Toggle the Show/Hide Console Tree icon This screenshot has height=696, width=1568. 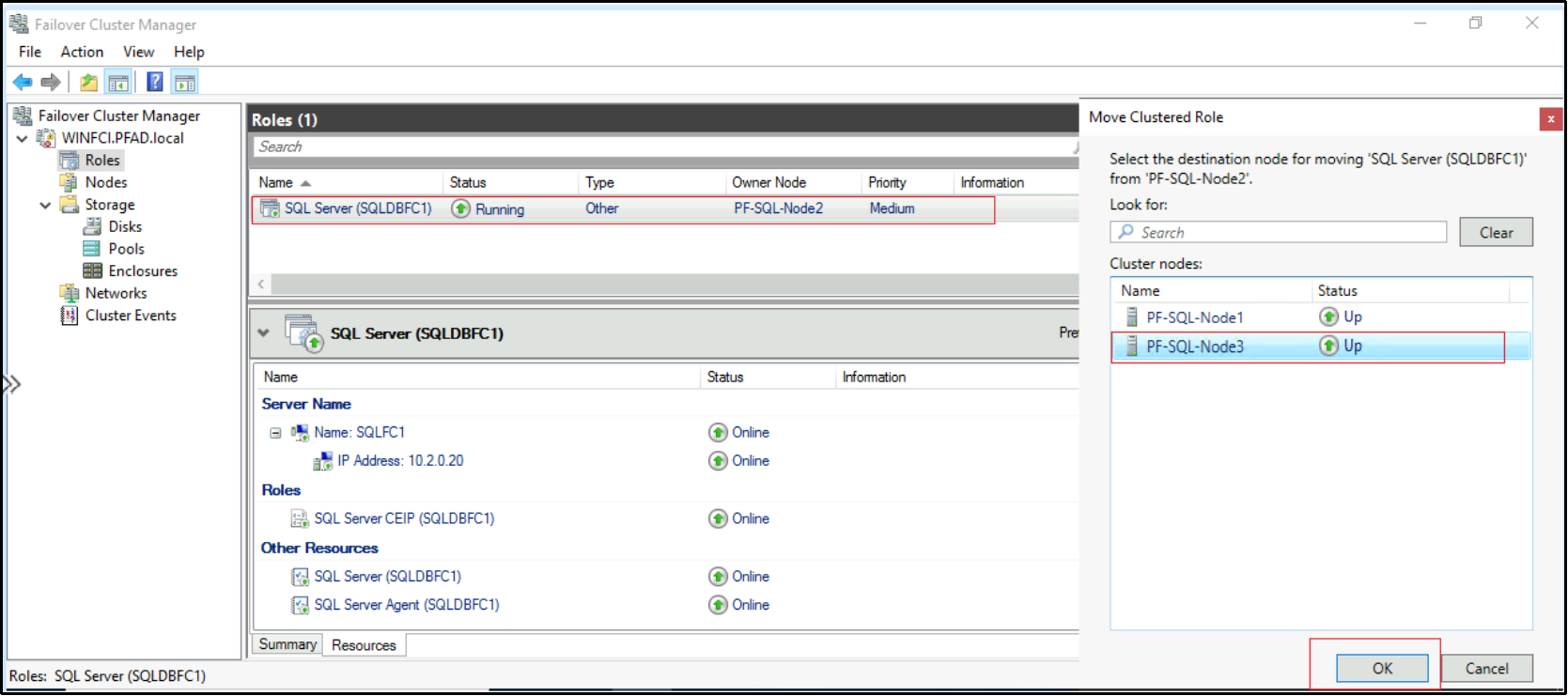(118, 83)
